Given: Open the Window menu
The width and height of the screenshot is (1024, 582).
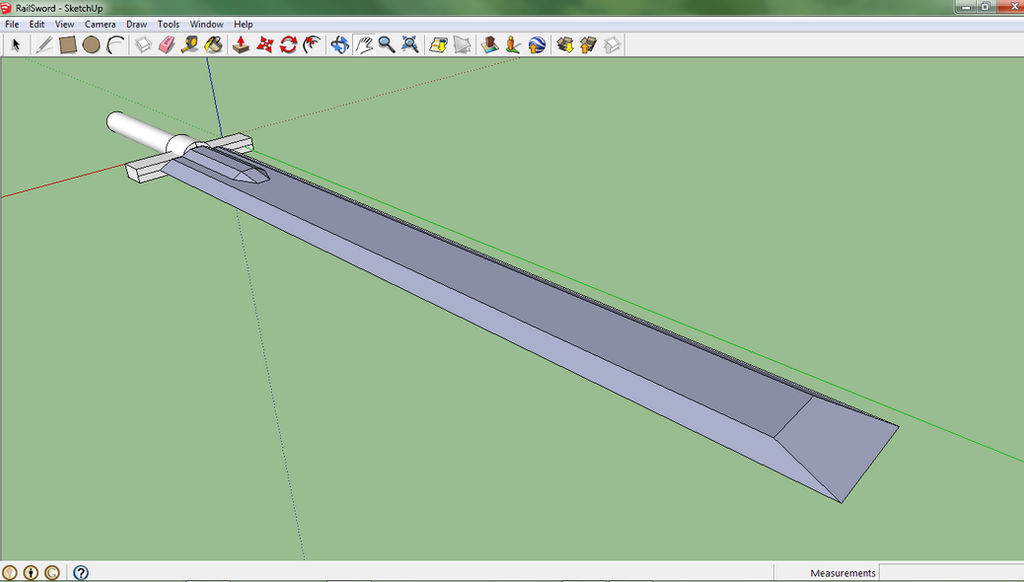Looking at the screenshot, I should point(206,24).
